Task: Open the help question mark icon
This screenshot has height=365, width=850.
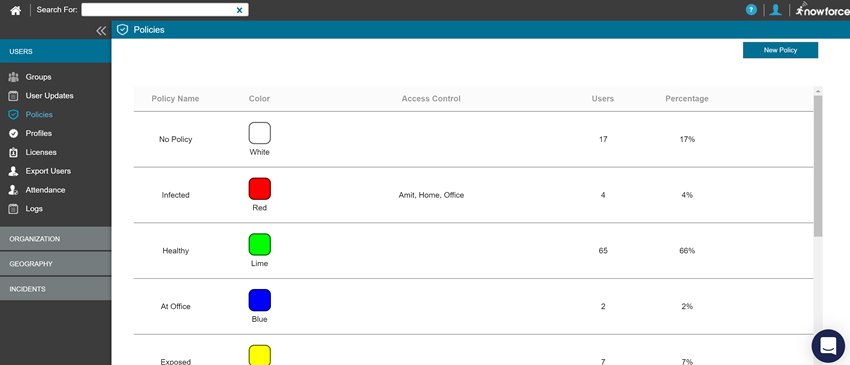Action: (x=751, y=10)
